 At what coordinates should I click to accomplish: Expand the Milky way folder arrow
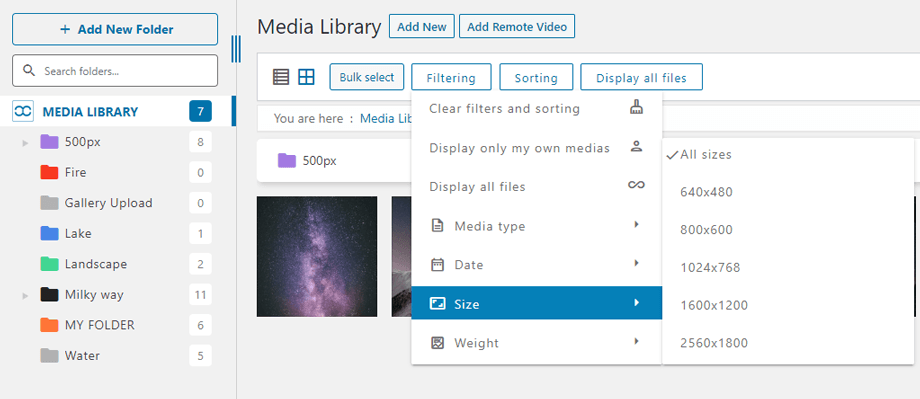click(x=25, y=295)
